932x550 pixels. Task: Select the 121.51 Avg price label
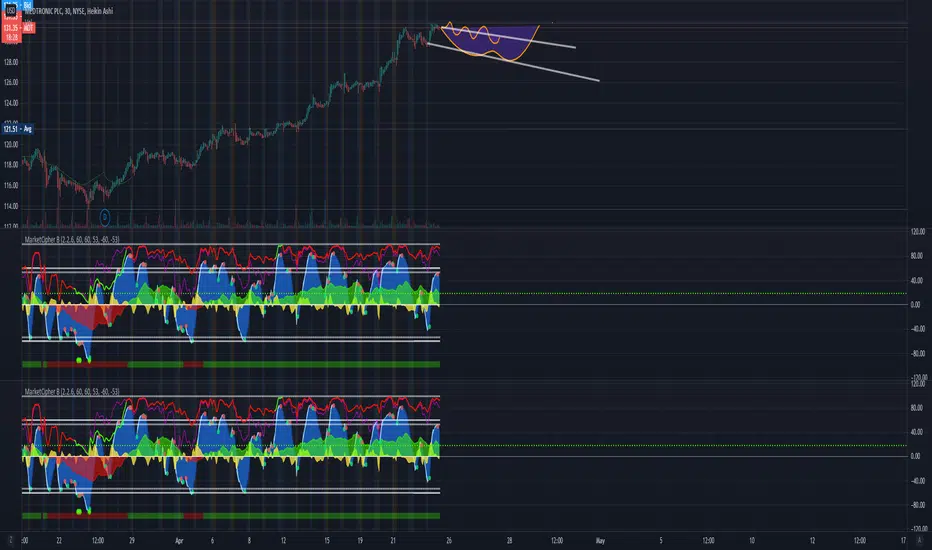18,128
